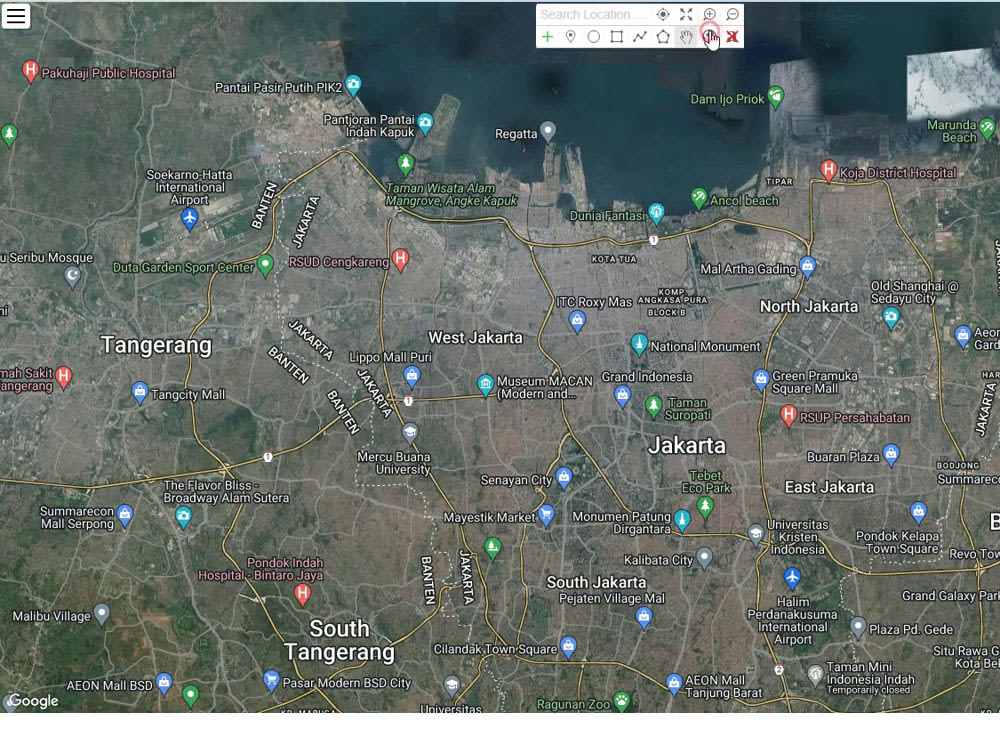1000x750 pixels.
Task: Click Monumen Patung Dirgantara marker
Action: (682, 520)
